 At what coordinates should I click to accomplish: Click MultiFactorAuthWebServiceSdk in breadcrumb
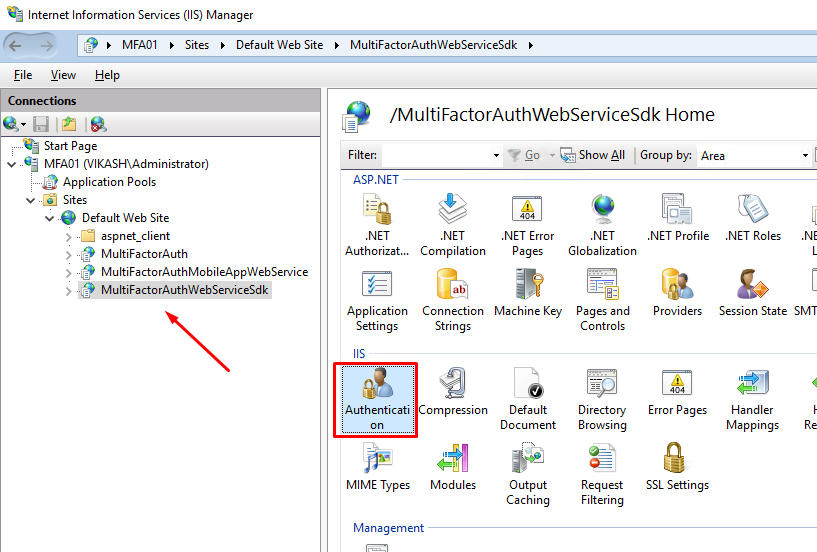(434, 45)
